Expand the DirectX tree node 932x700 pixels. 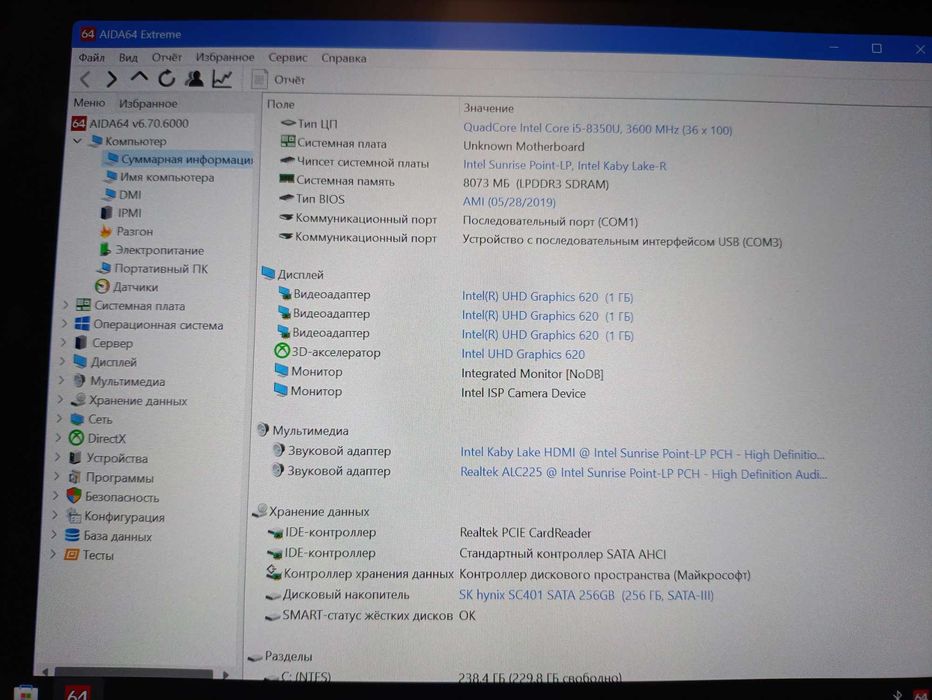coord(58,438)
